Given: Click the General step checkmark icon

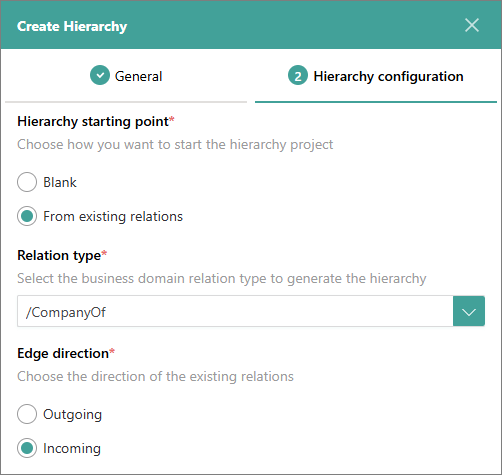Looking at the screenshot, I should coord(100,75).
